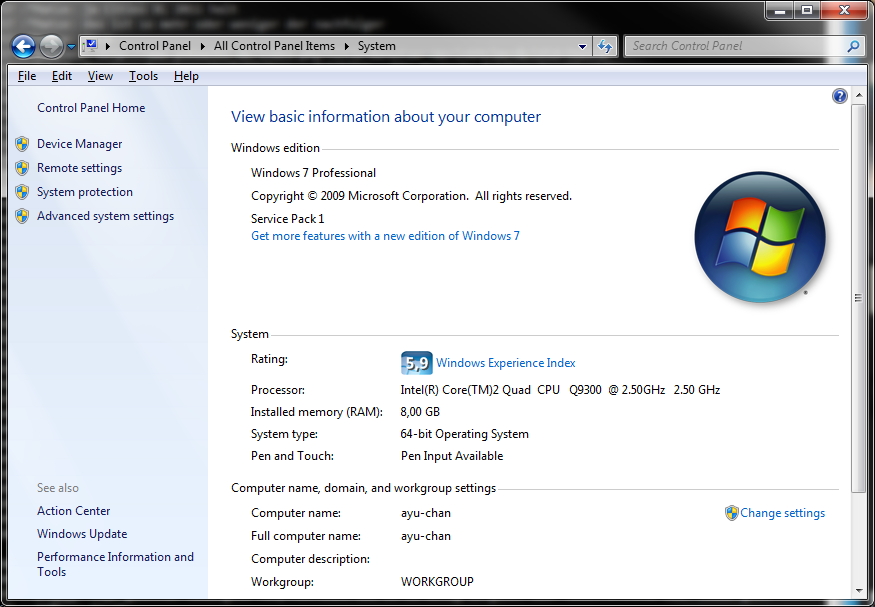
Task: Open Advanced system settings
Action: tap(105, 216)
